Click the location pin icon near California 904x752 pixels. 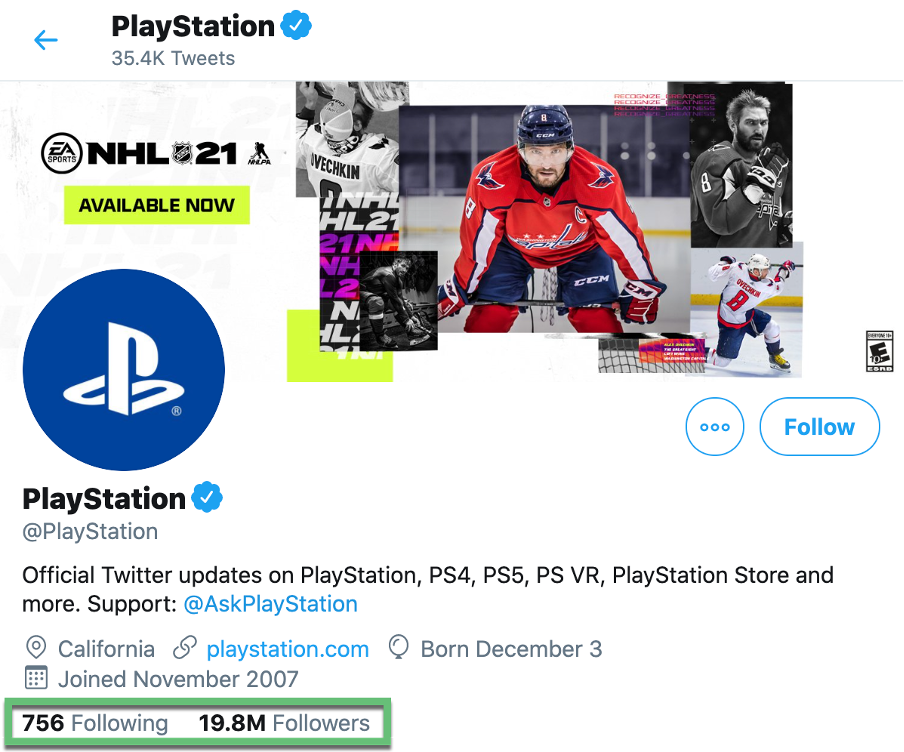[36, 648]
